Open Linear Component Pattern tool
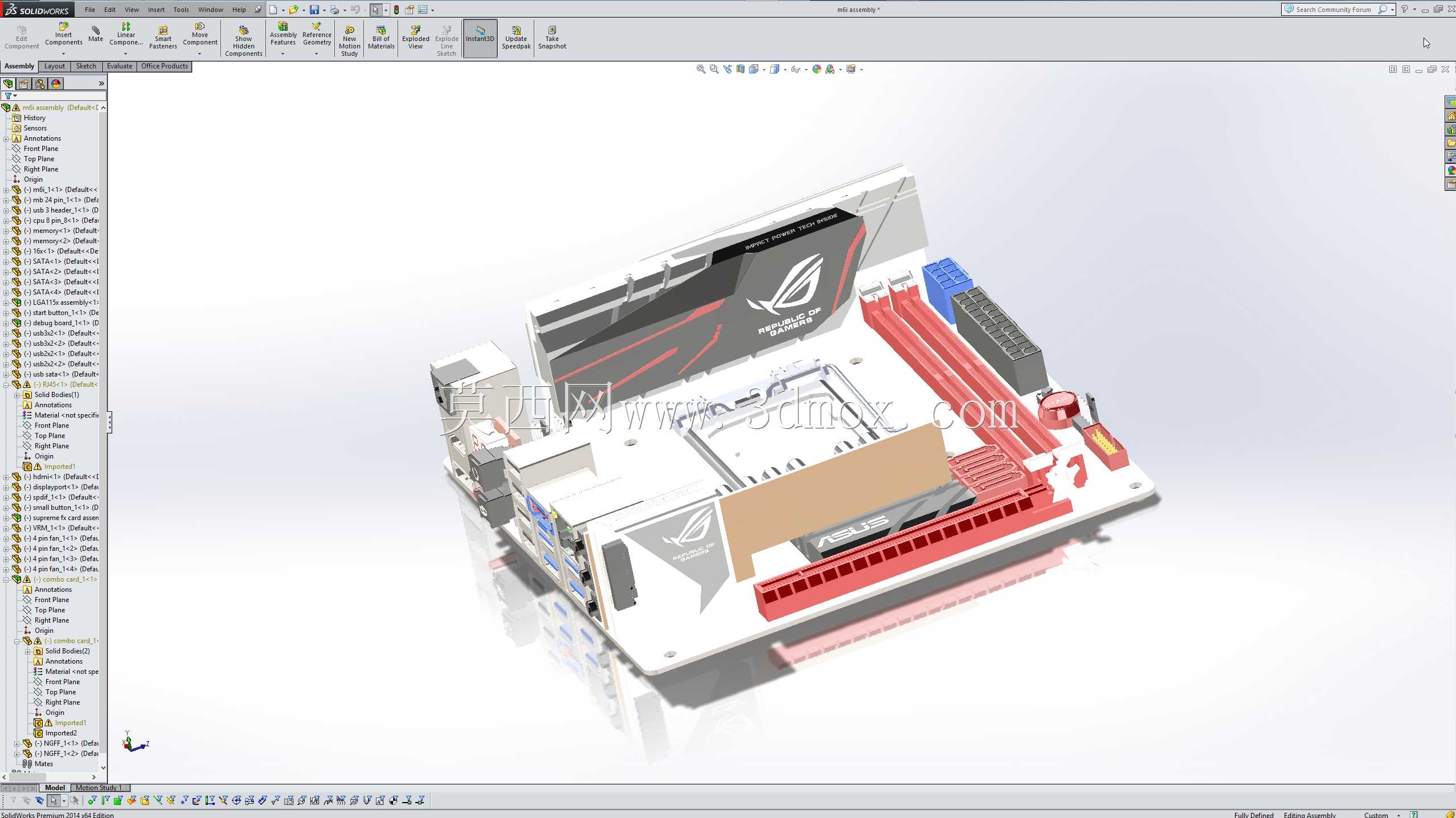 [x=126, y=34]
